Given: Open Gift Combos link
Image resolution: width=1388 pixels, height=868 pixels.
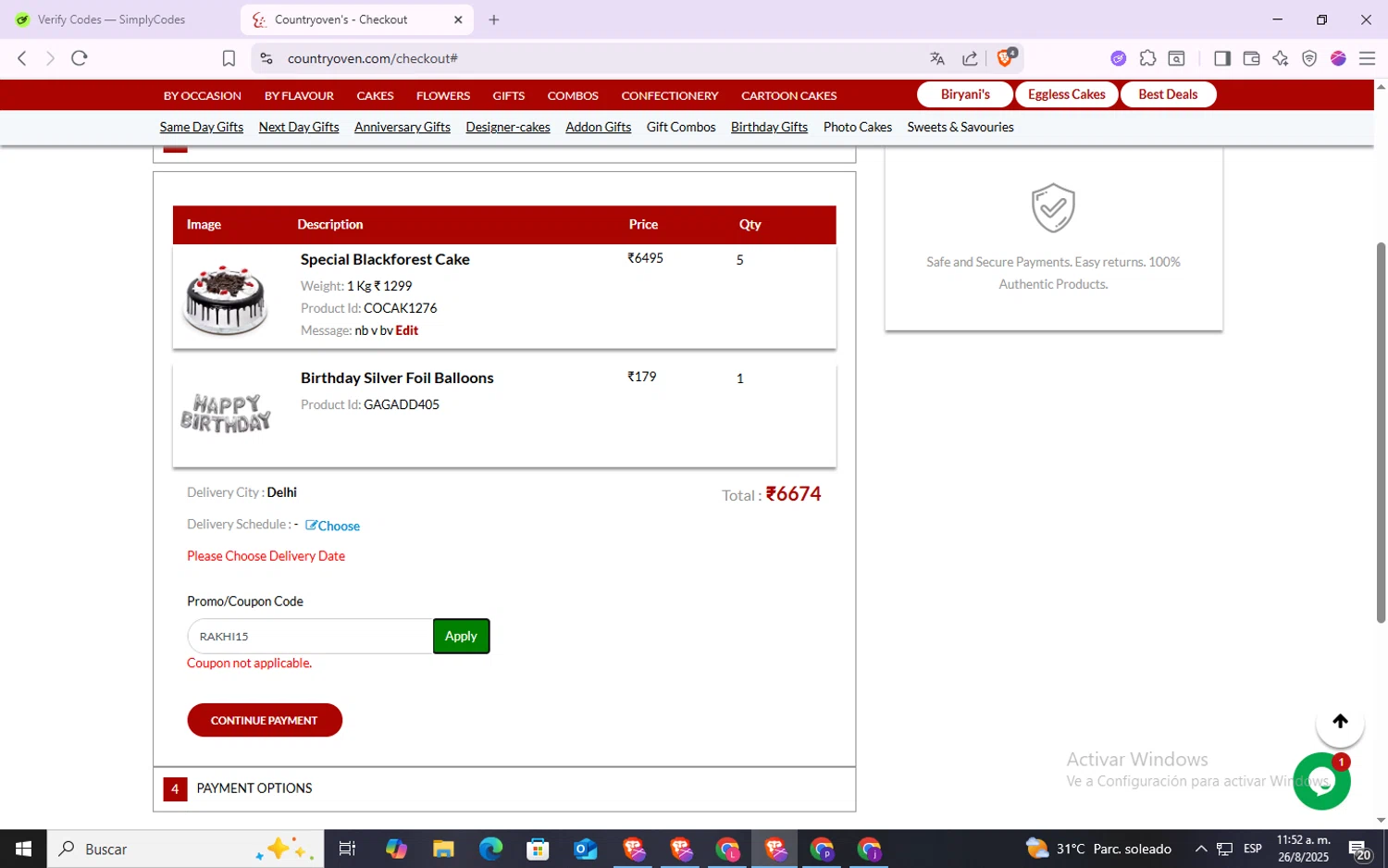Looking at the screenshot, I should point(681,127).
